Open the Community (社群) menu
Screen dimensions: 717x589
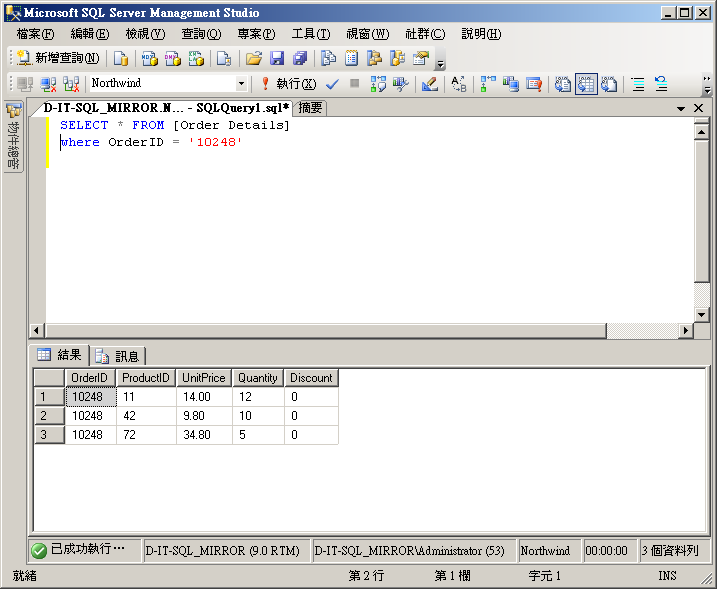pyautogui.click(x=425, y=34)
